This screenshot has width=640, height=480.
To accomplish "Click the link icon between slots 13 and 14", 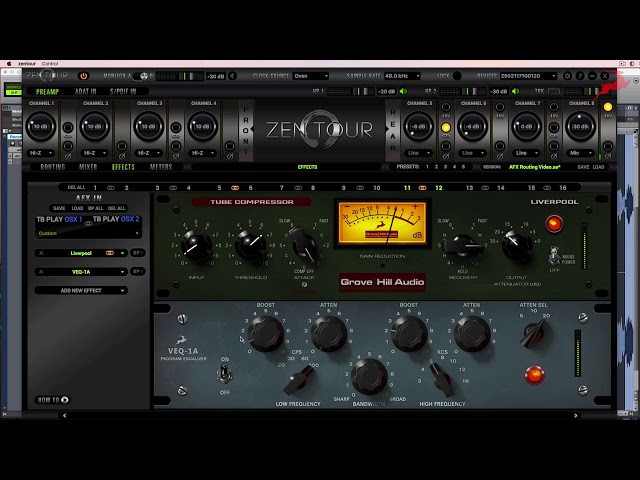I will pos(485,188).
